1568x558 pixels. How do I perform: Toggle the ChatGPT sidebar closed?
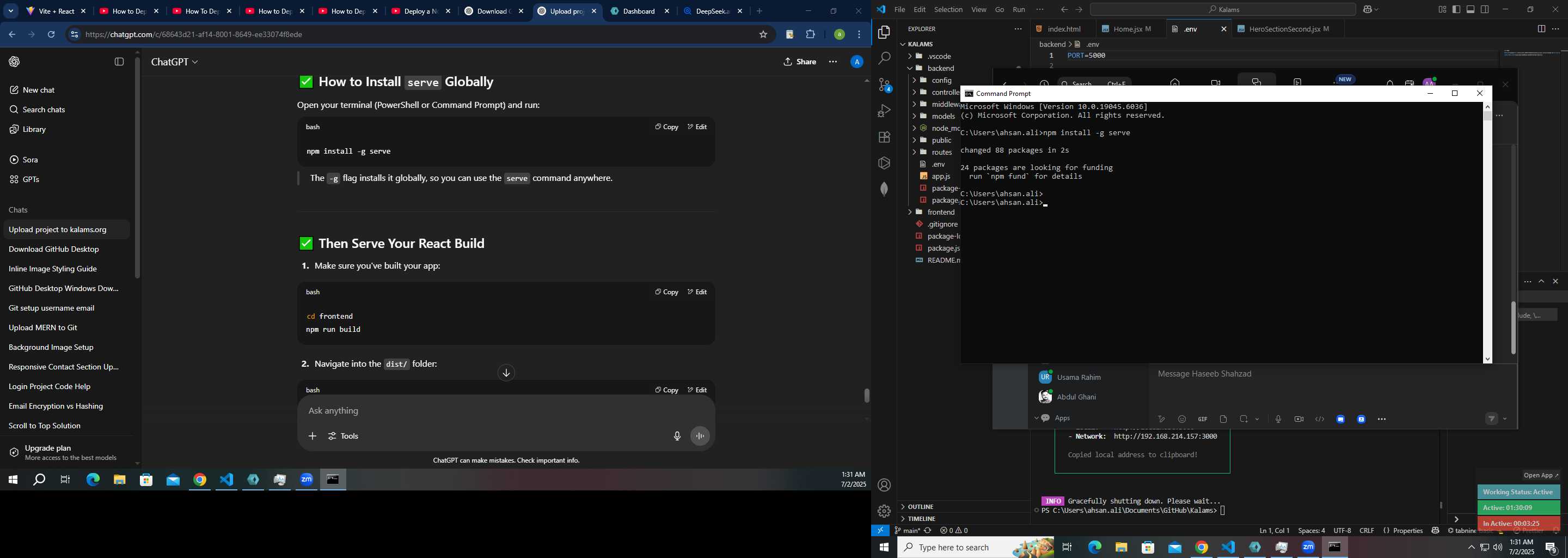tap(119, 62)
